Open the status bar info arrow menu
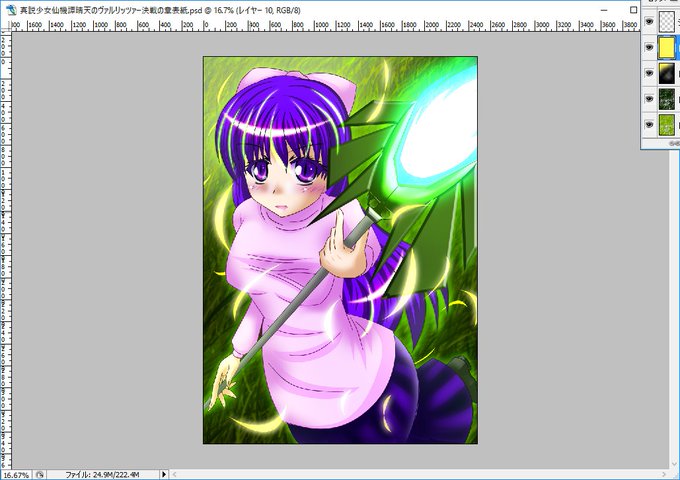Screen dimensions: 680x480 pos(164,474)
